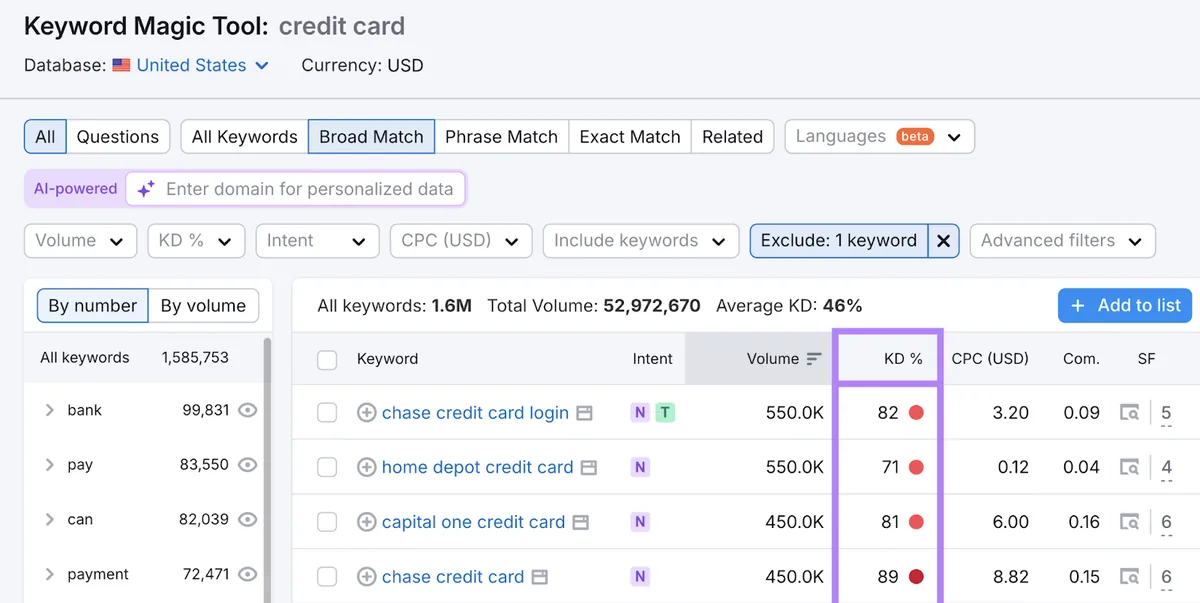Switch to the Related tab
The width and height of the screenshot is (1200, 603).
[x=732, y=137]
